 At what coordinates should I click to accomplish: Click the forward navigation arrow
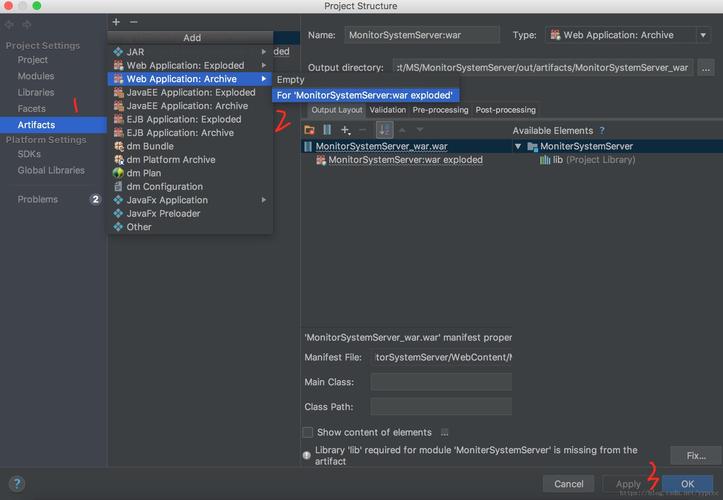pos(27,25)
